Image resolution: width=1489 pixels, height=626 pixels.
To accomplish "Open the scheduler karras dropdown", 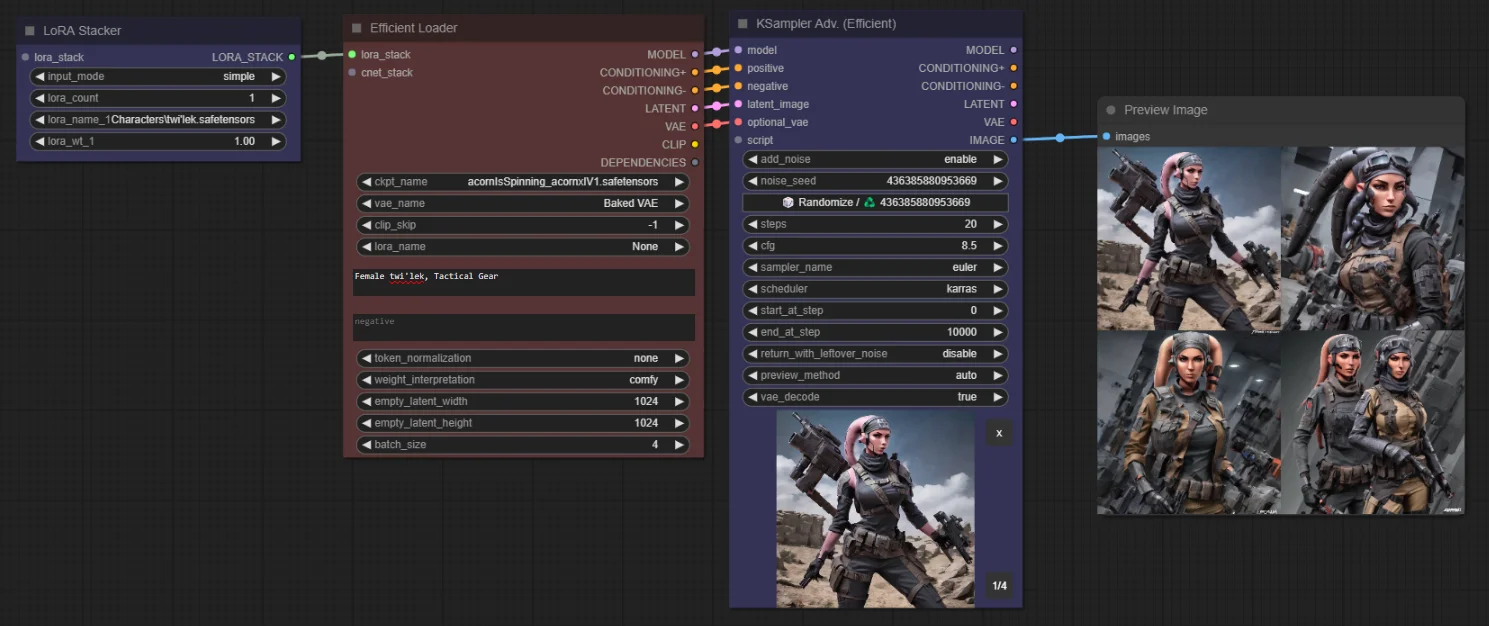I will (x=875, y=289).
